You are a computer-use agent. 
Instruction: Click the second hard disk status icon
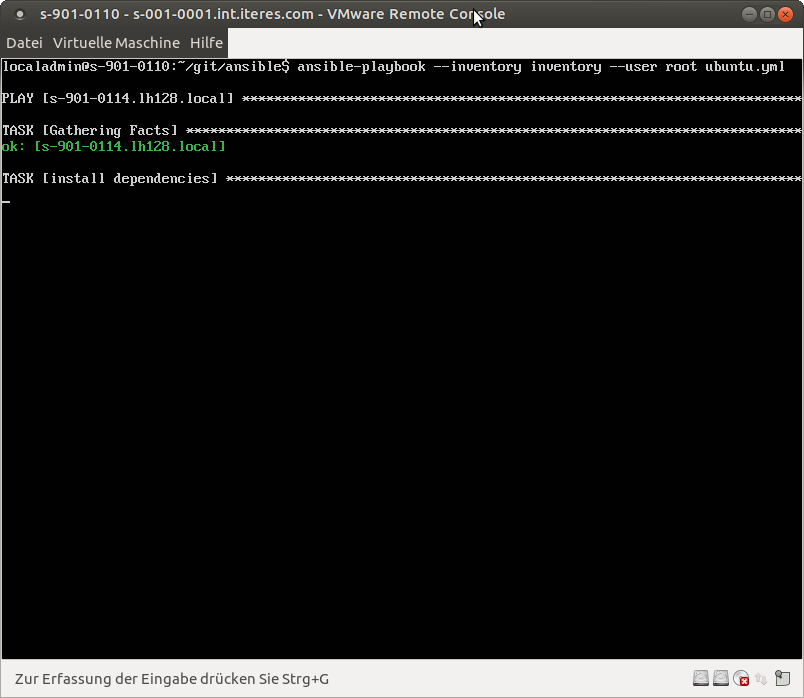pyautogui.click(x=720, y=678)
